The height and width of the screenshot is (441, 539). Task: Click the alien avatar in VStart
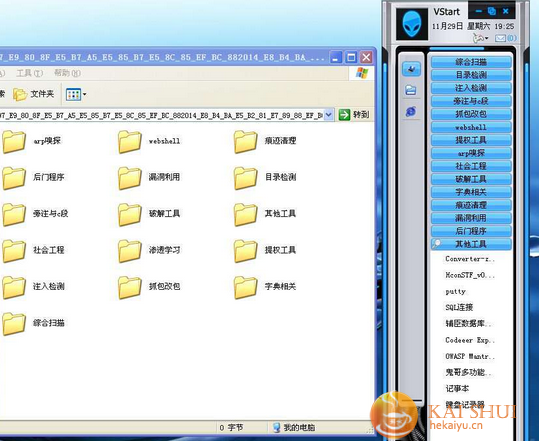(x=412, y=24)
